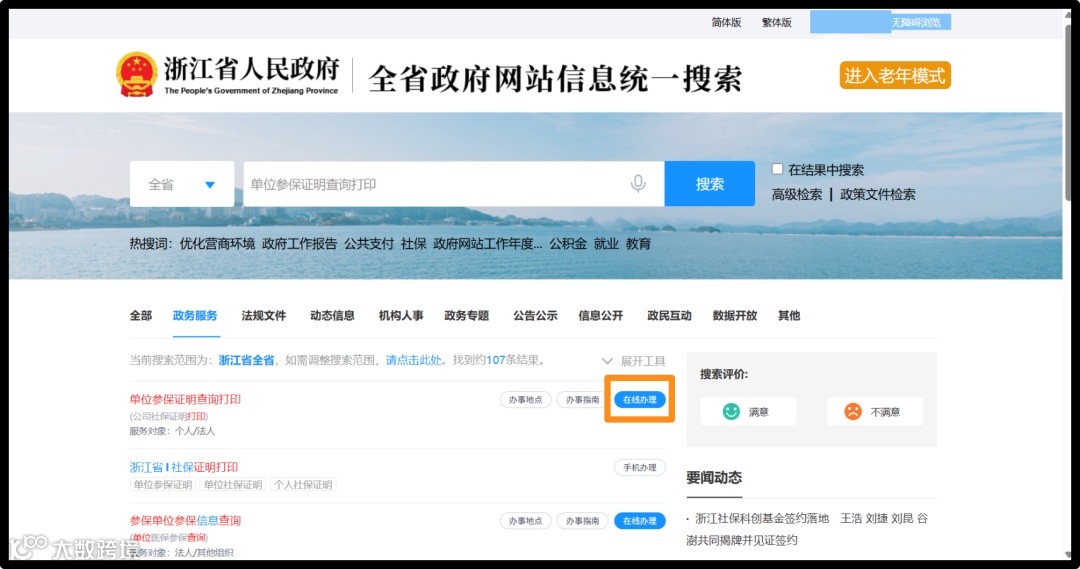Click 在线办理 for 参保单位参保信息查询

pyautogui.click(x=639, y=521)
